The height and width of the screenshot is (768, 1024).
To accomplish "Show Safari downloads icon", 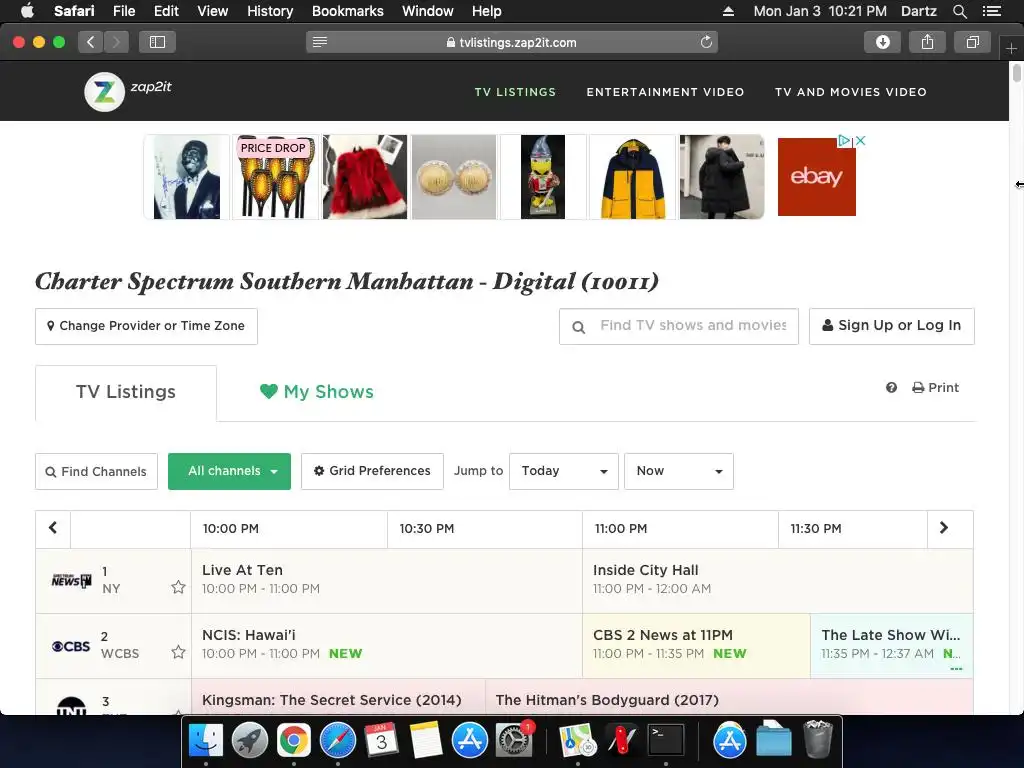I will 882,42.
